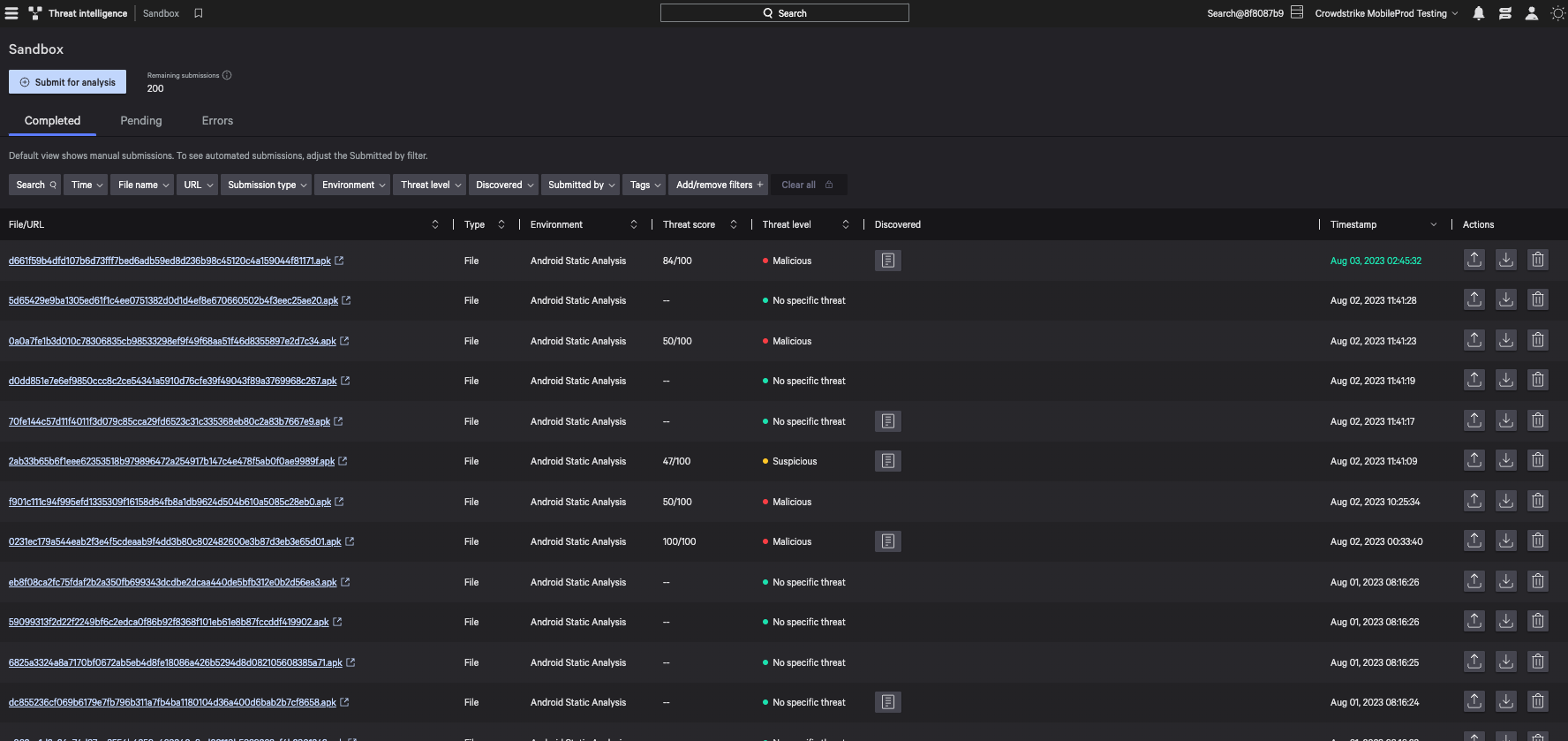
Task: Toggle the light/dark theme sun icon
Action: [1558, 13]
